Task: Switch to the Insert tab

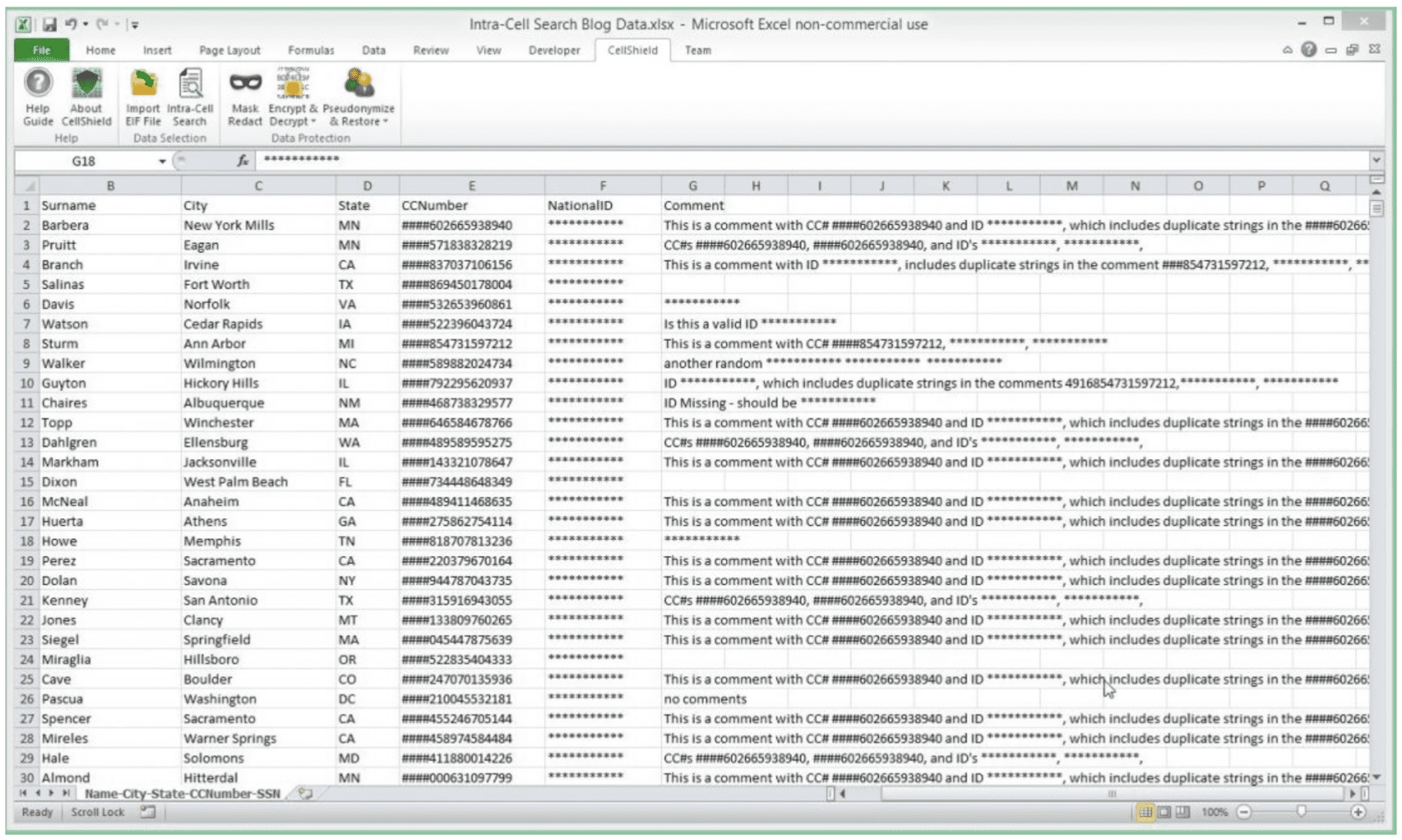Action: click(x=157, y=50)
